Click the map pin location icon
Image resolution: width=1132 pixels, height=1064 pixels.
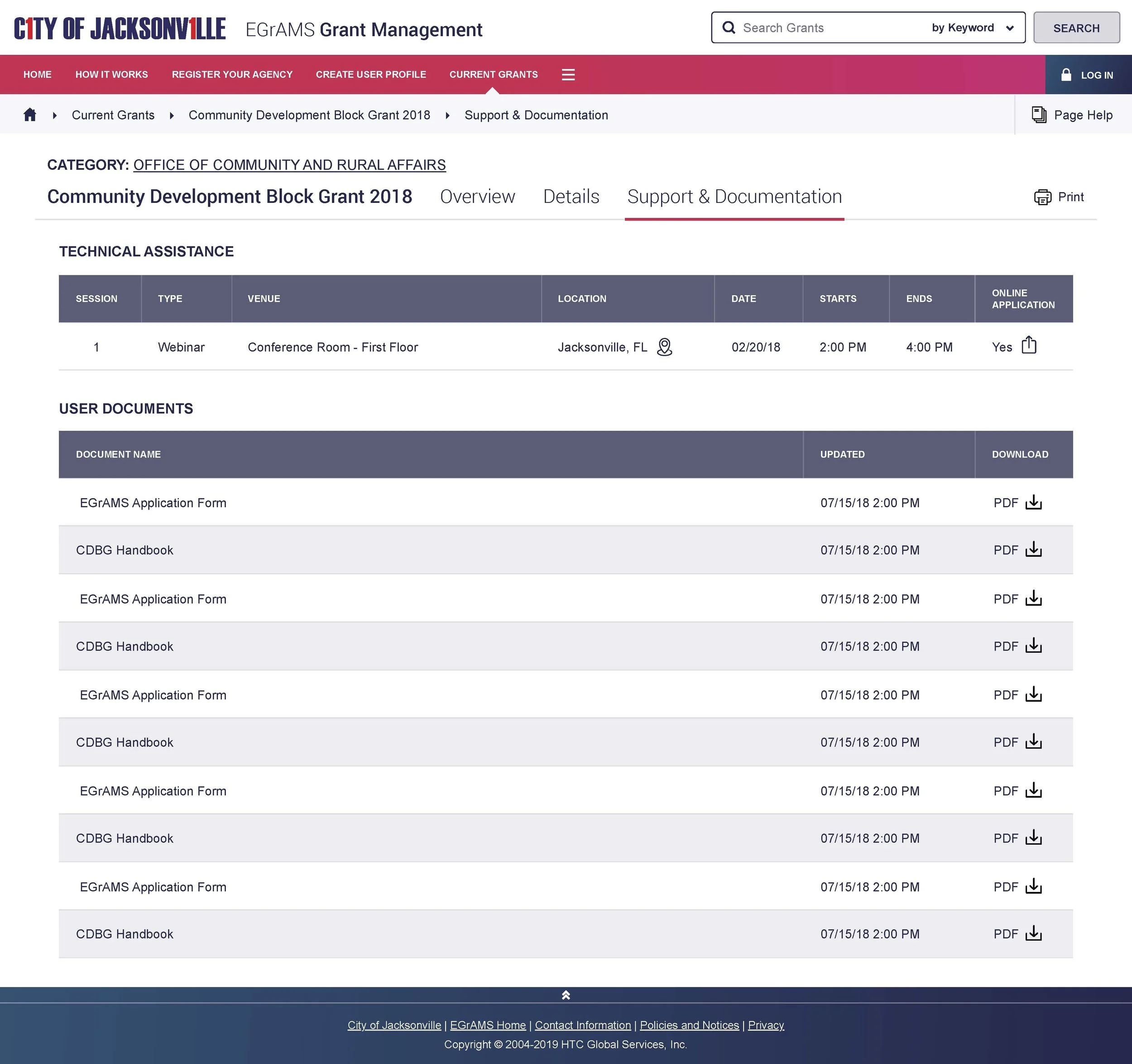point(664,347)
